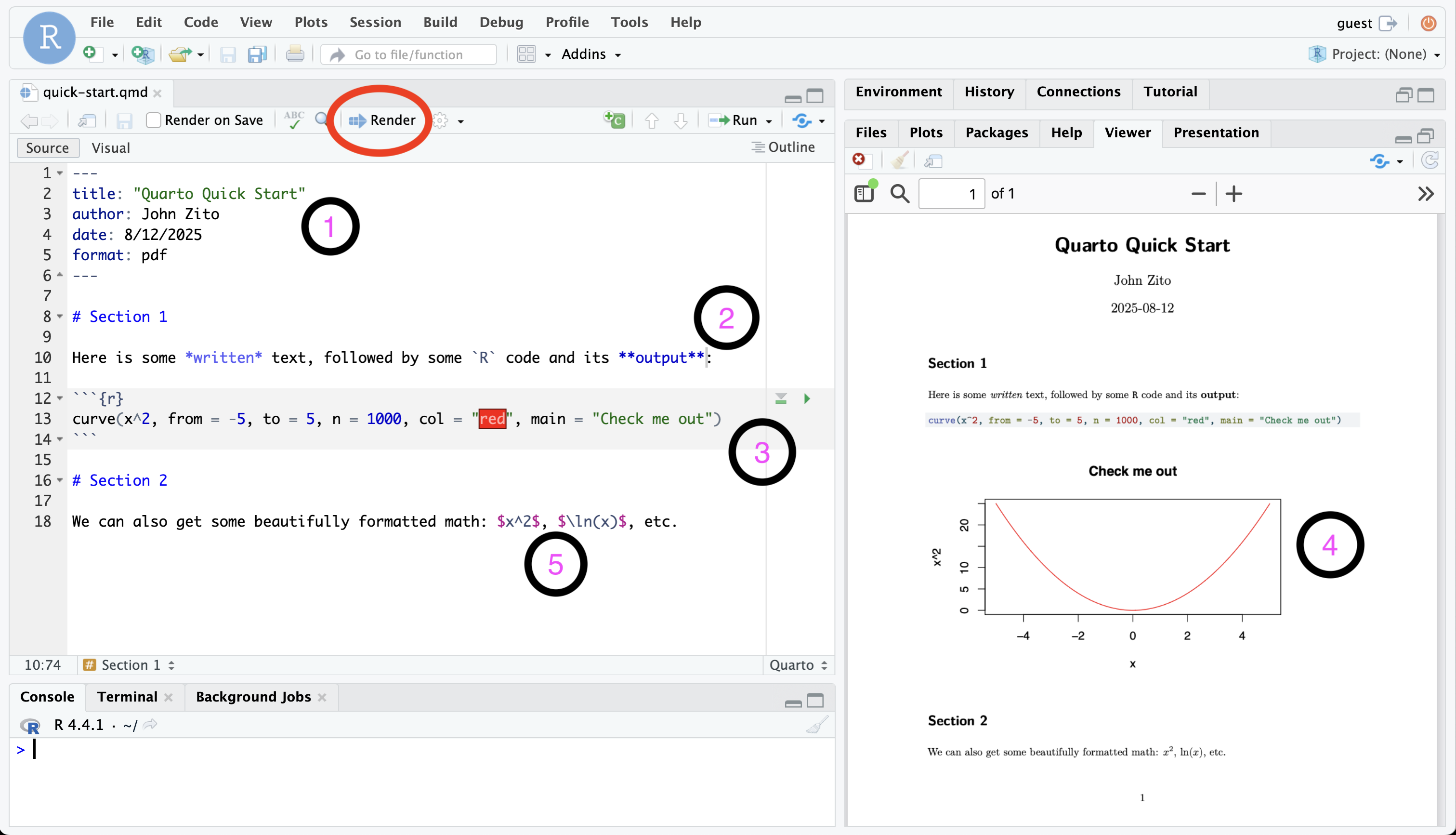
Task: Click the highlighted red color swatch in code
Action: 492,419
